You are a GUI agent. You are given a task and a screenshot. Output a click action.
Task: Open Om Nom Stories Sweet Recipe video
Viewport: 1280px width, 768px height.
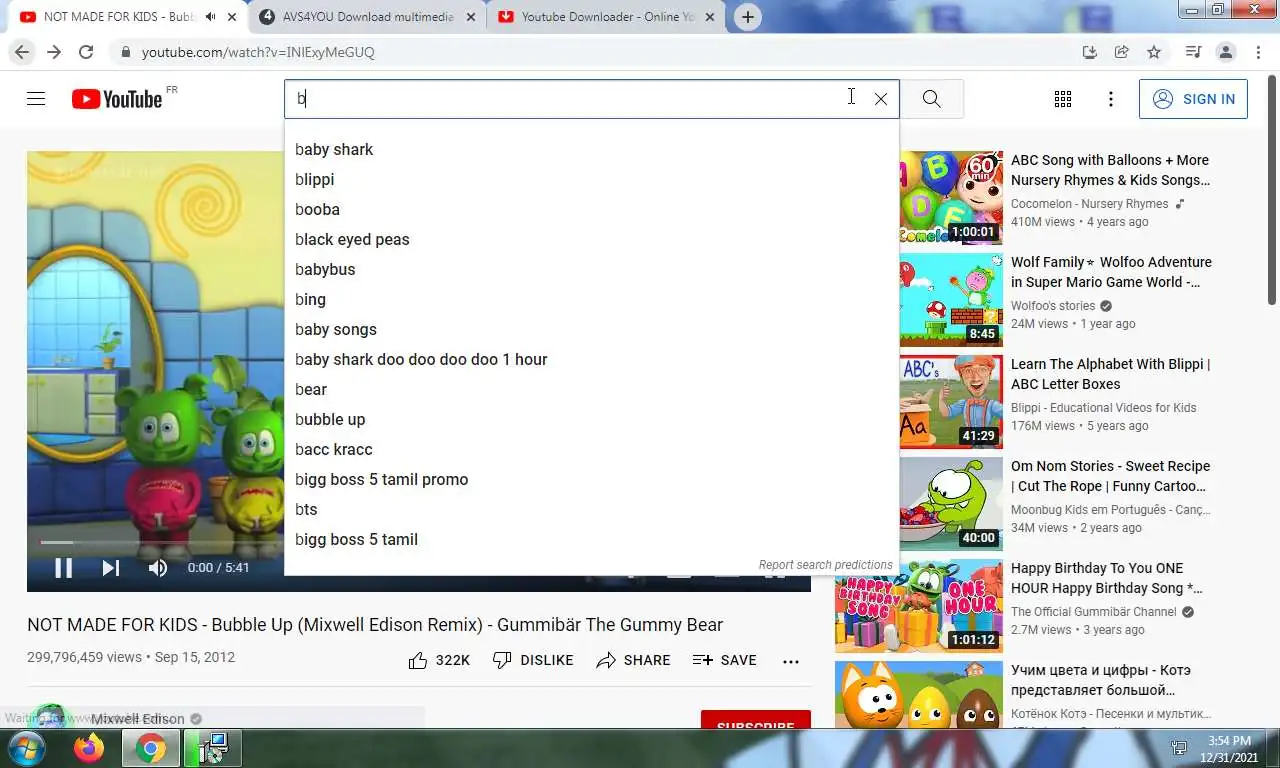pyautogui.click(x=1110, y=476)
